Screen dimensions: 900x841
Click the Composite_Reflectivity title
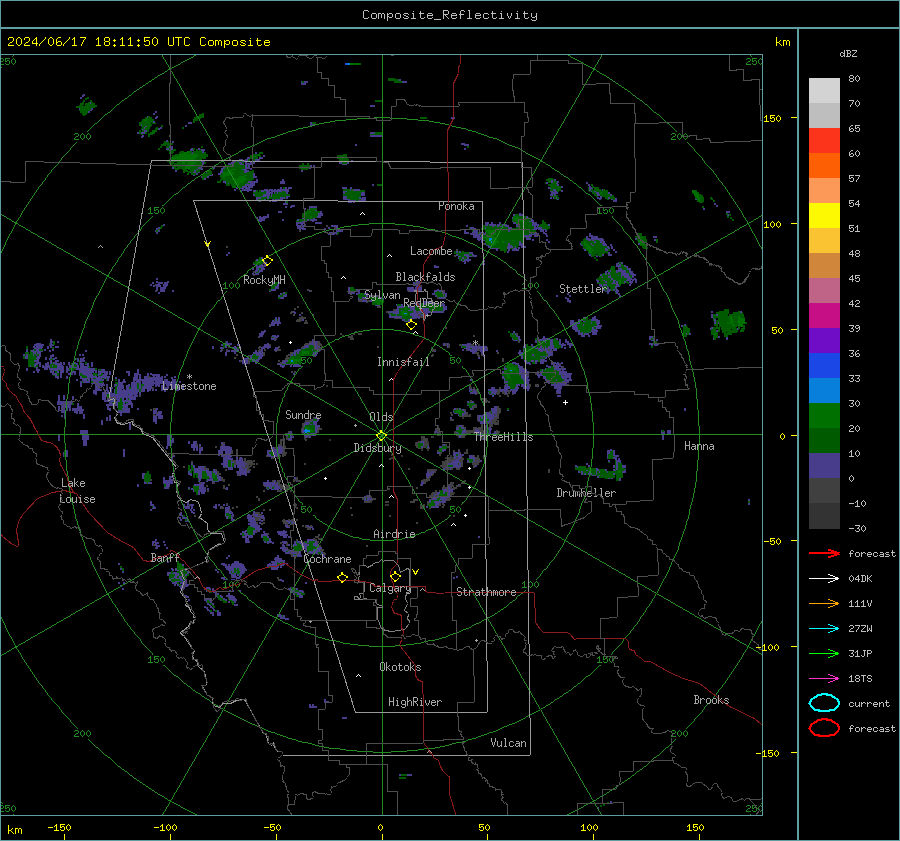pos(450,15)
